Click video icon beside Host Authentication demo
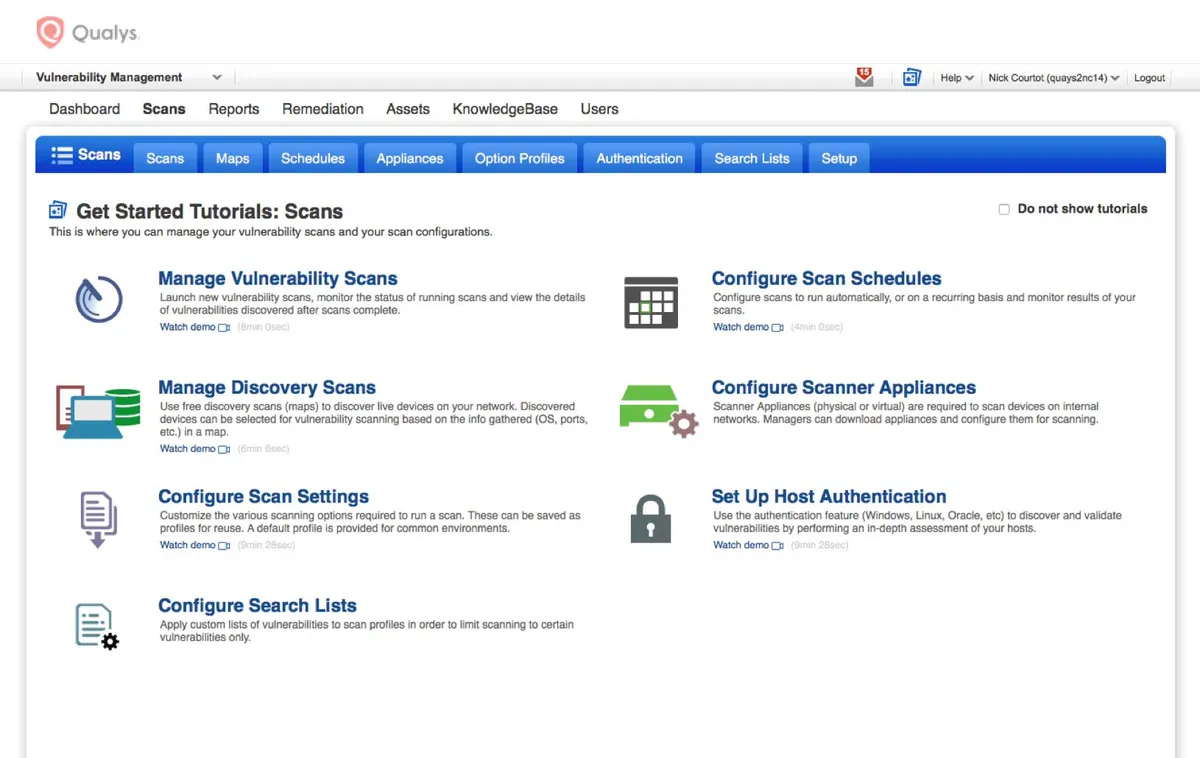This screenshot has width=1200, height=758. (777, 546)
